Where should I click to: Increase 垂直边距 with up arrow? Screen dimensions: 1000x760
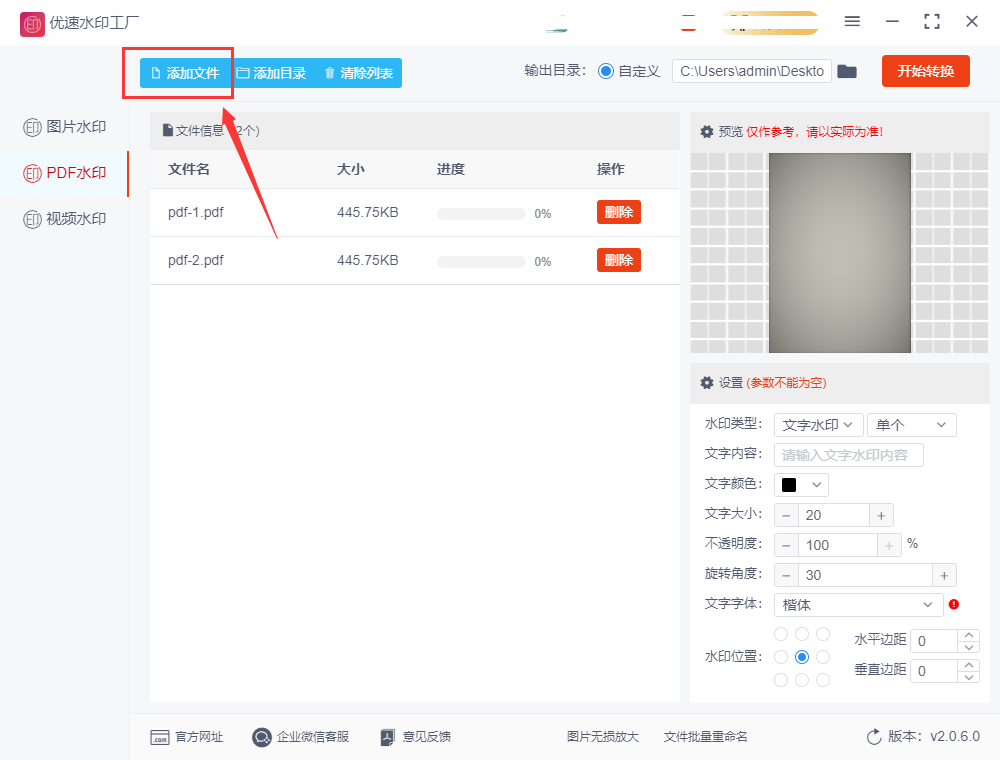(x=969, y=665)
